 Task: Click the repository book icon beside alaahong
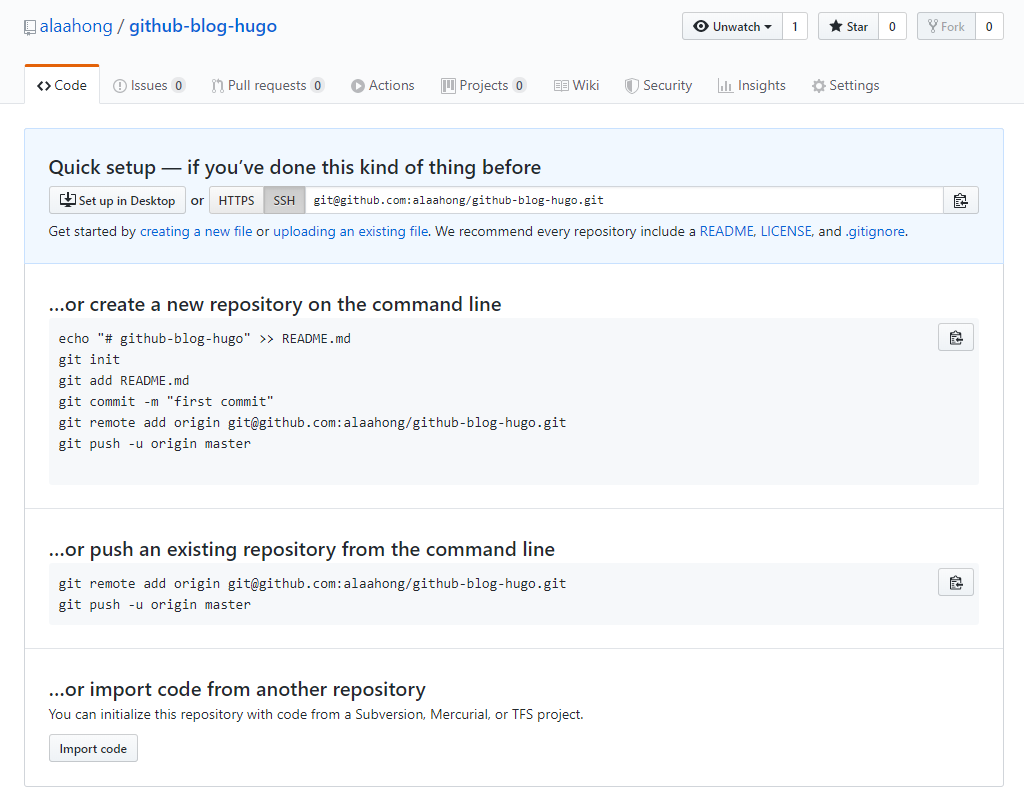[x=29, y=27]
